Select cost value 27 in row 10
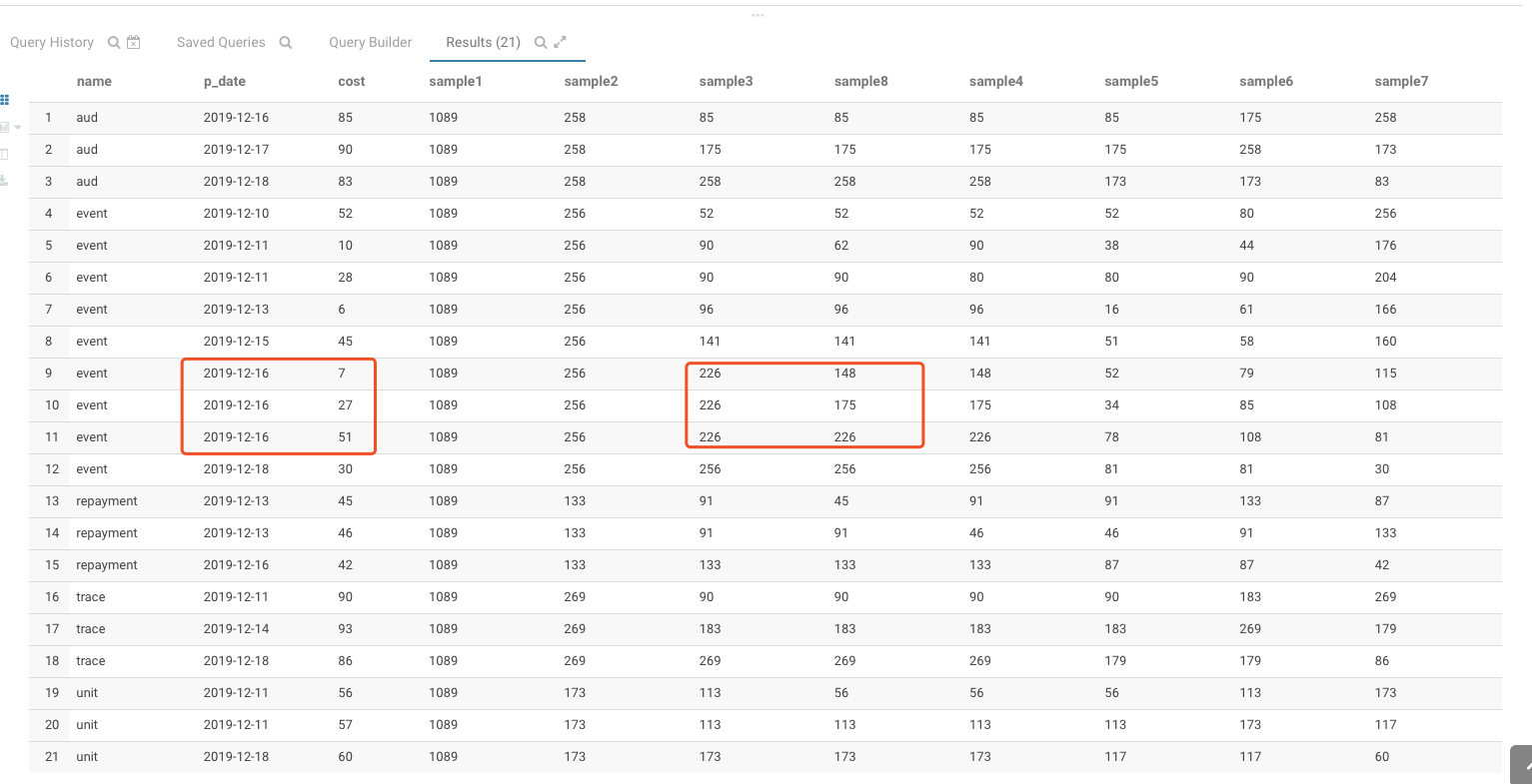 click(x=345, y=404)
